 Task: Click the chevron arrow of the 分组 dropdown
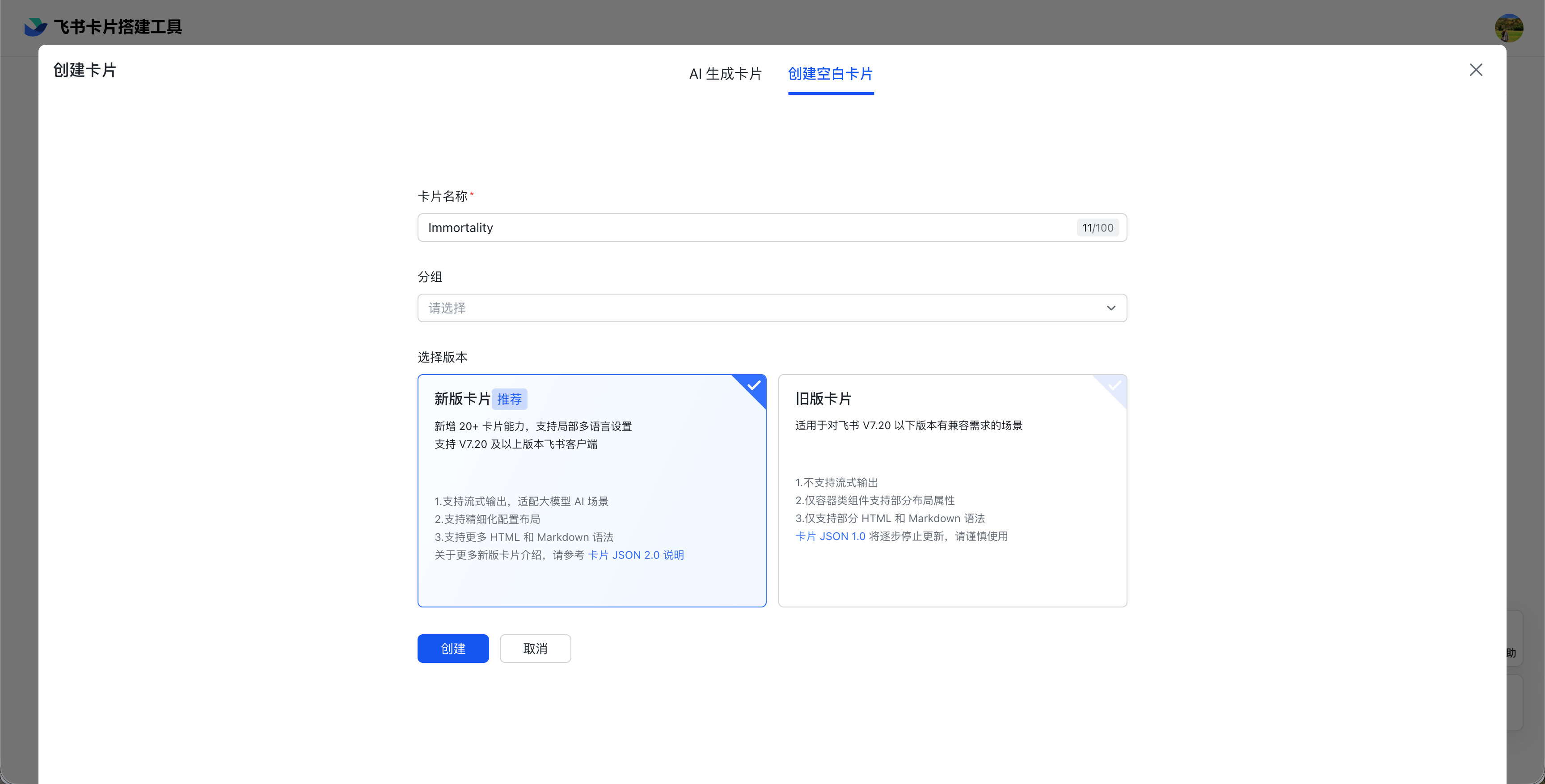point(1111,308)
